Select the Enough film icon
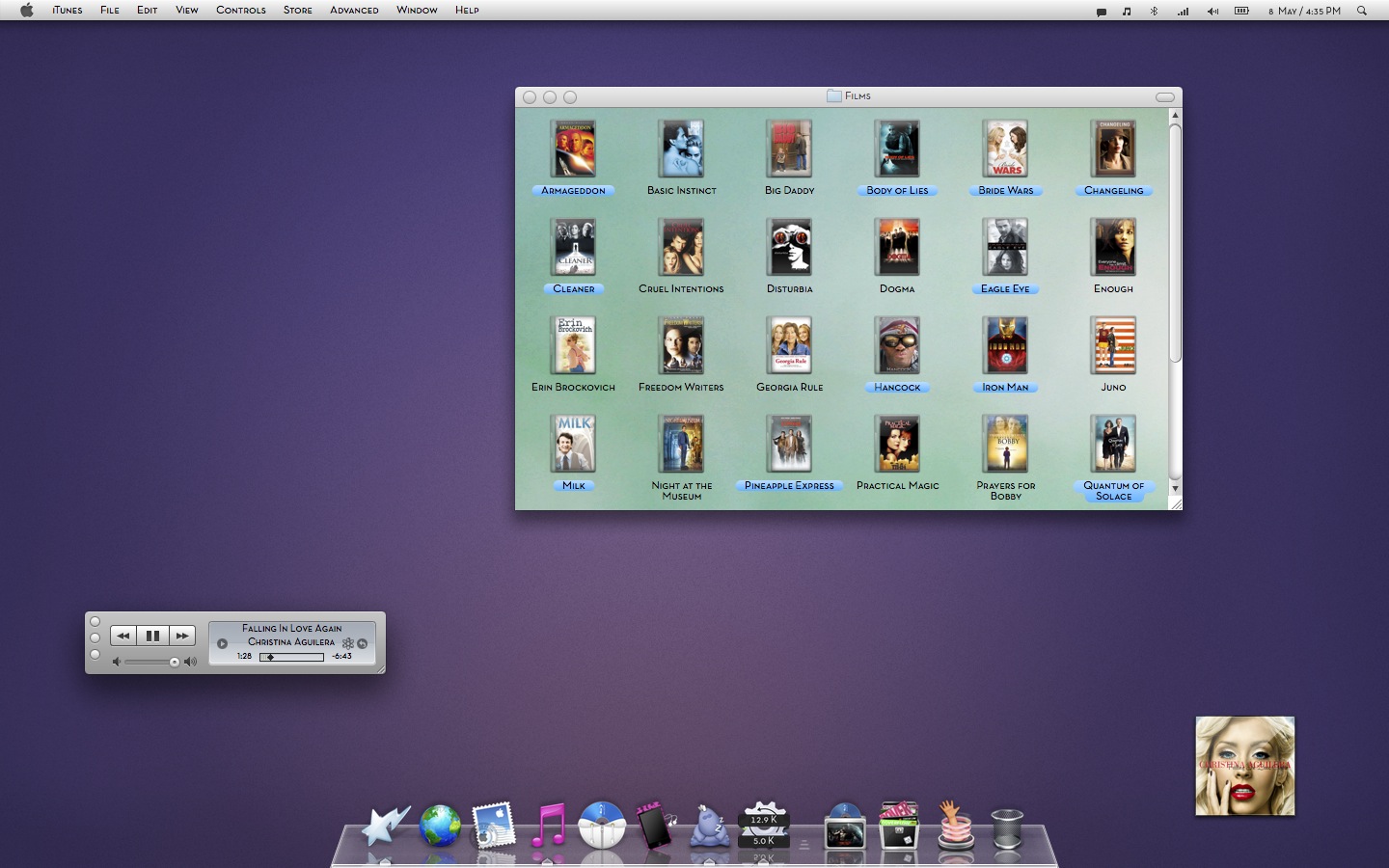This screenshot has width=1389, height=868. click(x=1114, y=247)
